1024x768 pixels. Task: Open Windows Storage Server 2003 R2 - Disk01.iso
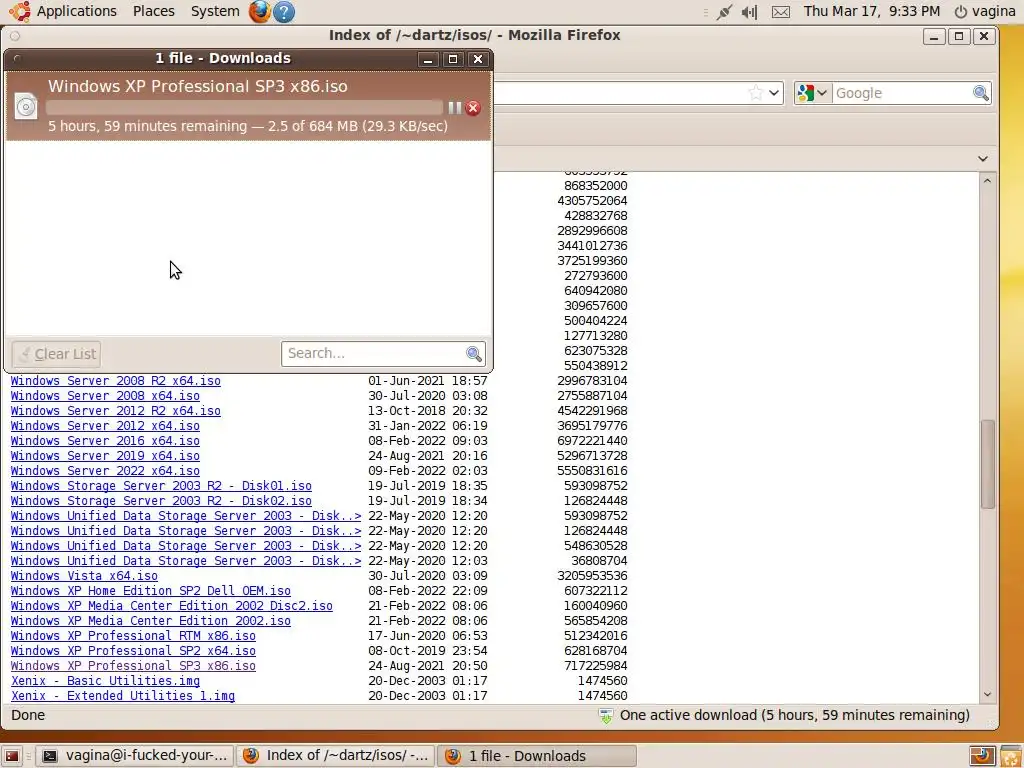(161, 486)
